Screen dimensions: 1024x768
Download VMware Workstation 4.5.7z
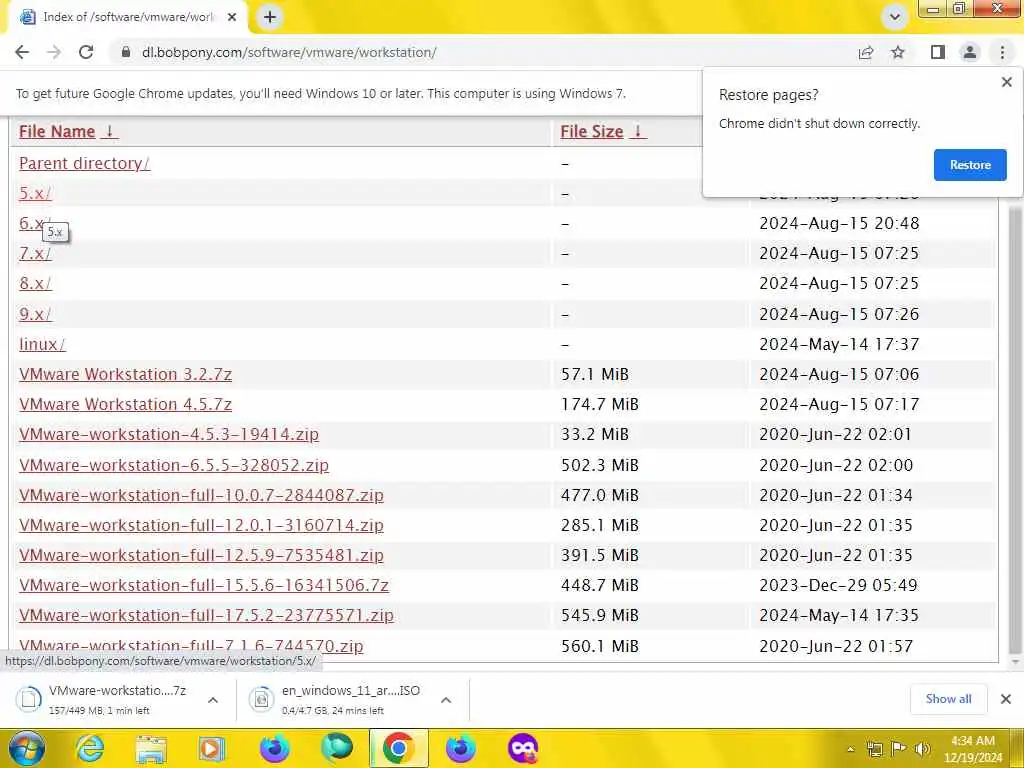(125, 404)
